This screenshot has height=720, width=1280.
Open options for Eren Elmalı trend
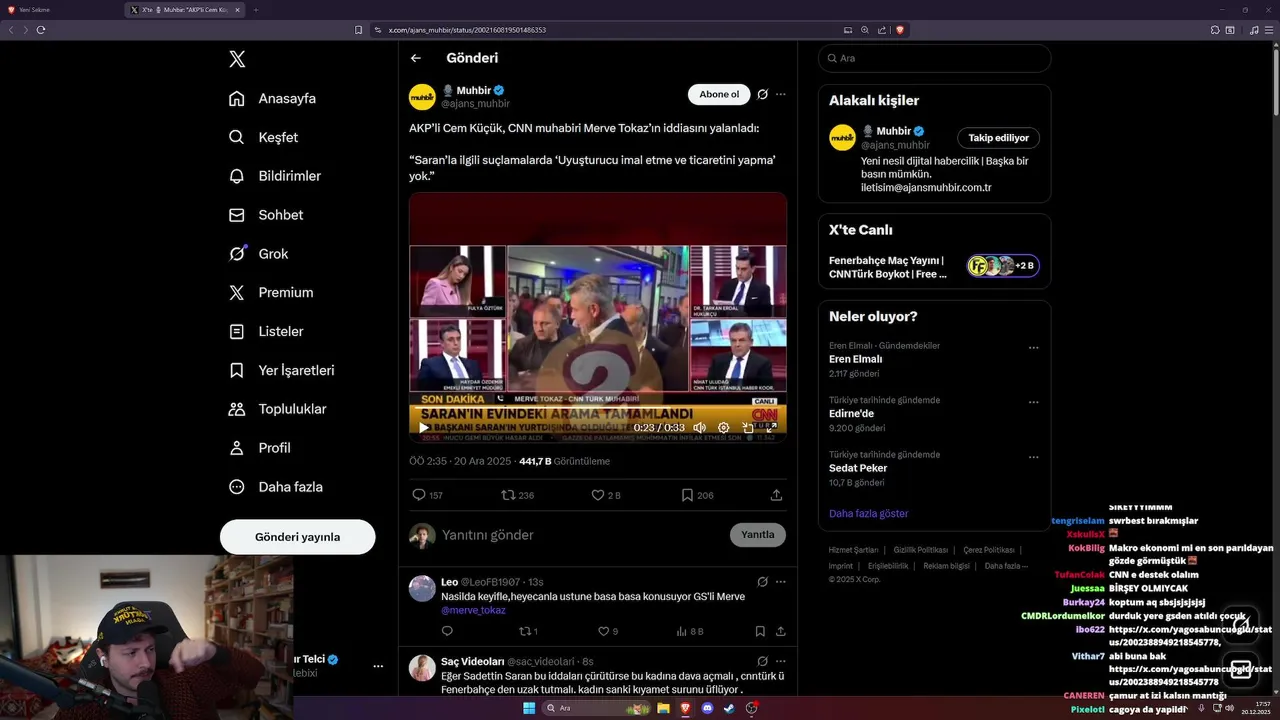[1034, 348]
